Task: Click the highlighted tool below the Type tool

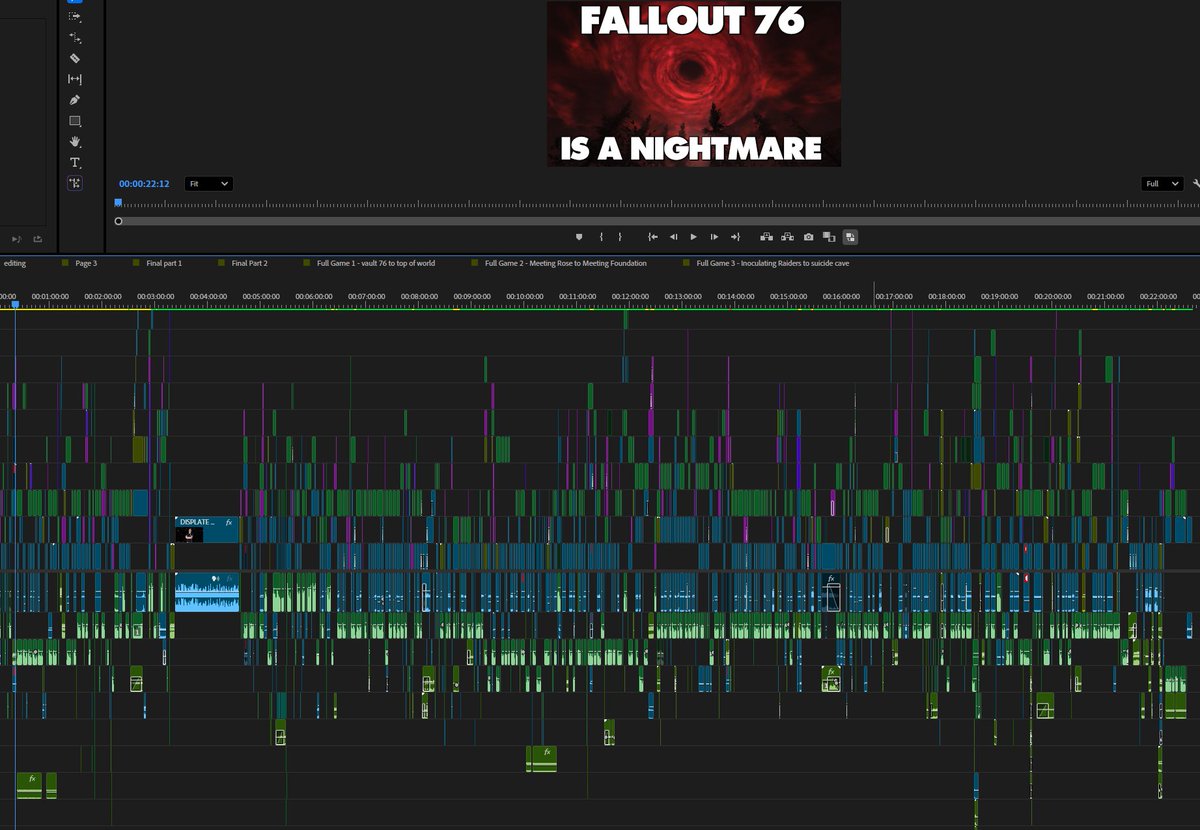Action: point(75,183)
